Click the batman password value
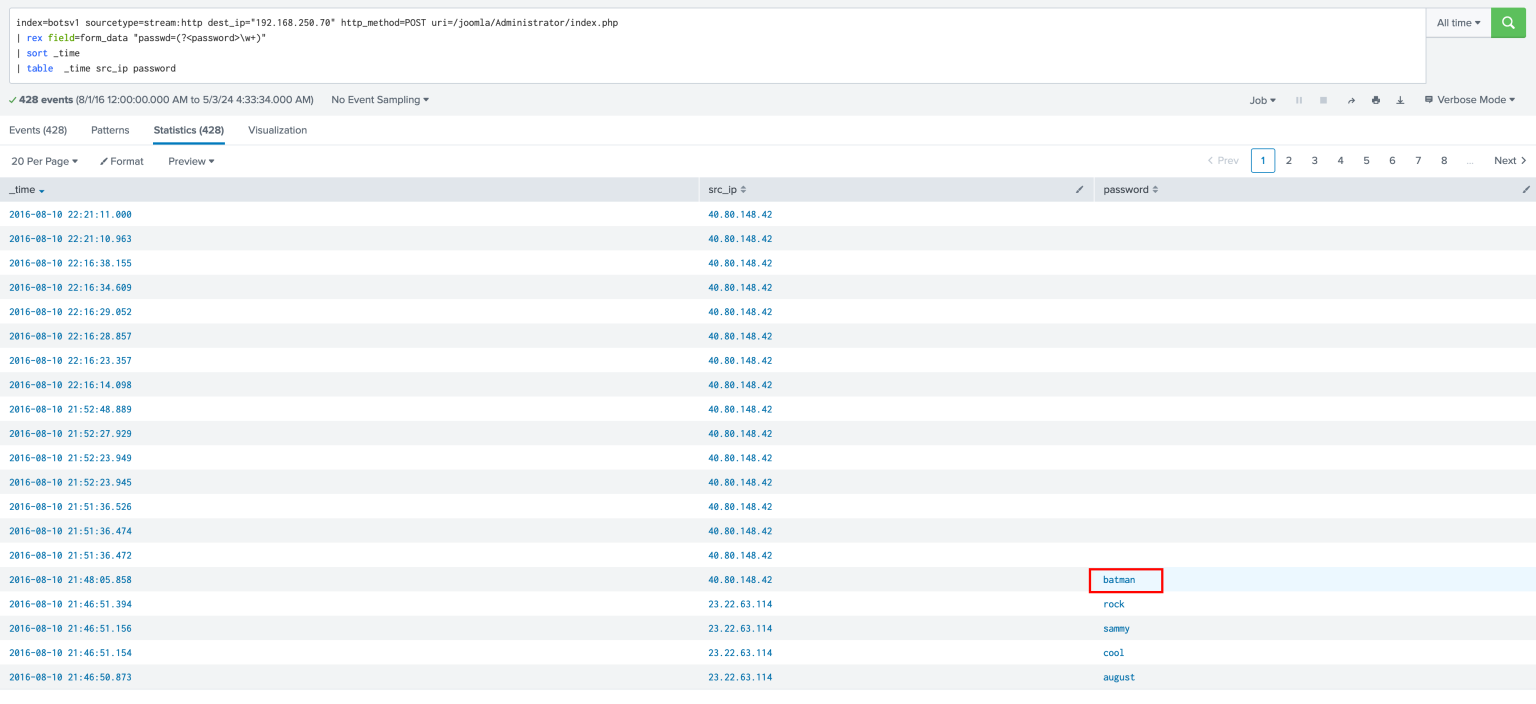This screenshot has height=704, width=1536. [1119, 580]
